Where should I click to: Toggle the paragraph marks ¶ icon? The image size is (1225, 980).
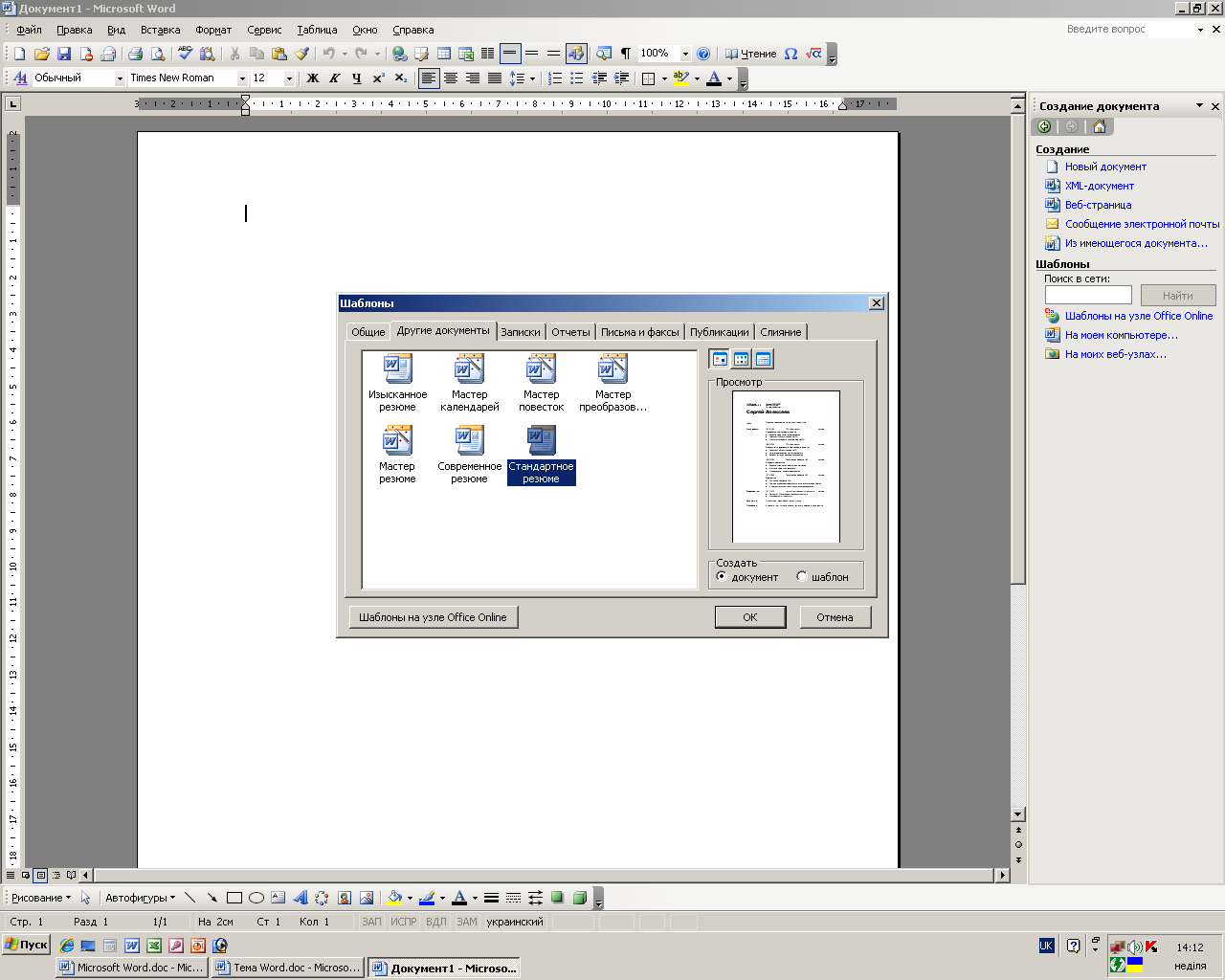point(626,54)
